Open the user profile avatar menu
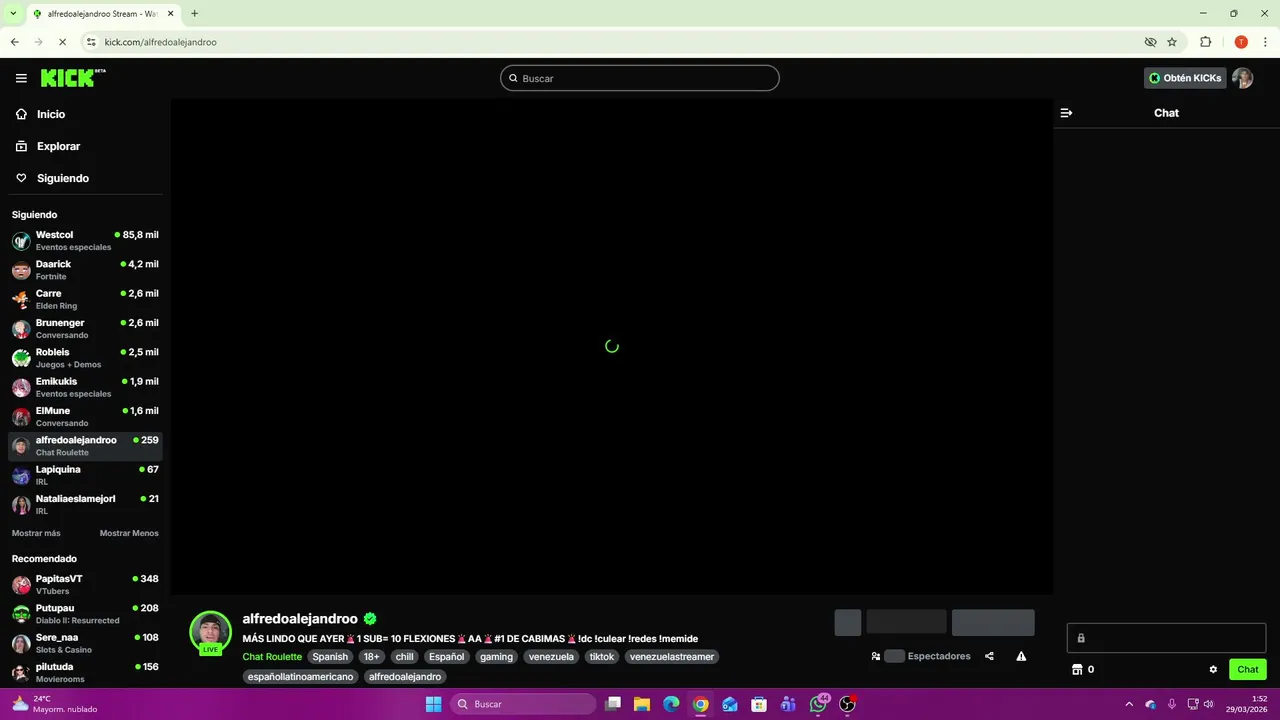This screenshot has width=1280, height=720. [1242, 78]
